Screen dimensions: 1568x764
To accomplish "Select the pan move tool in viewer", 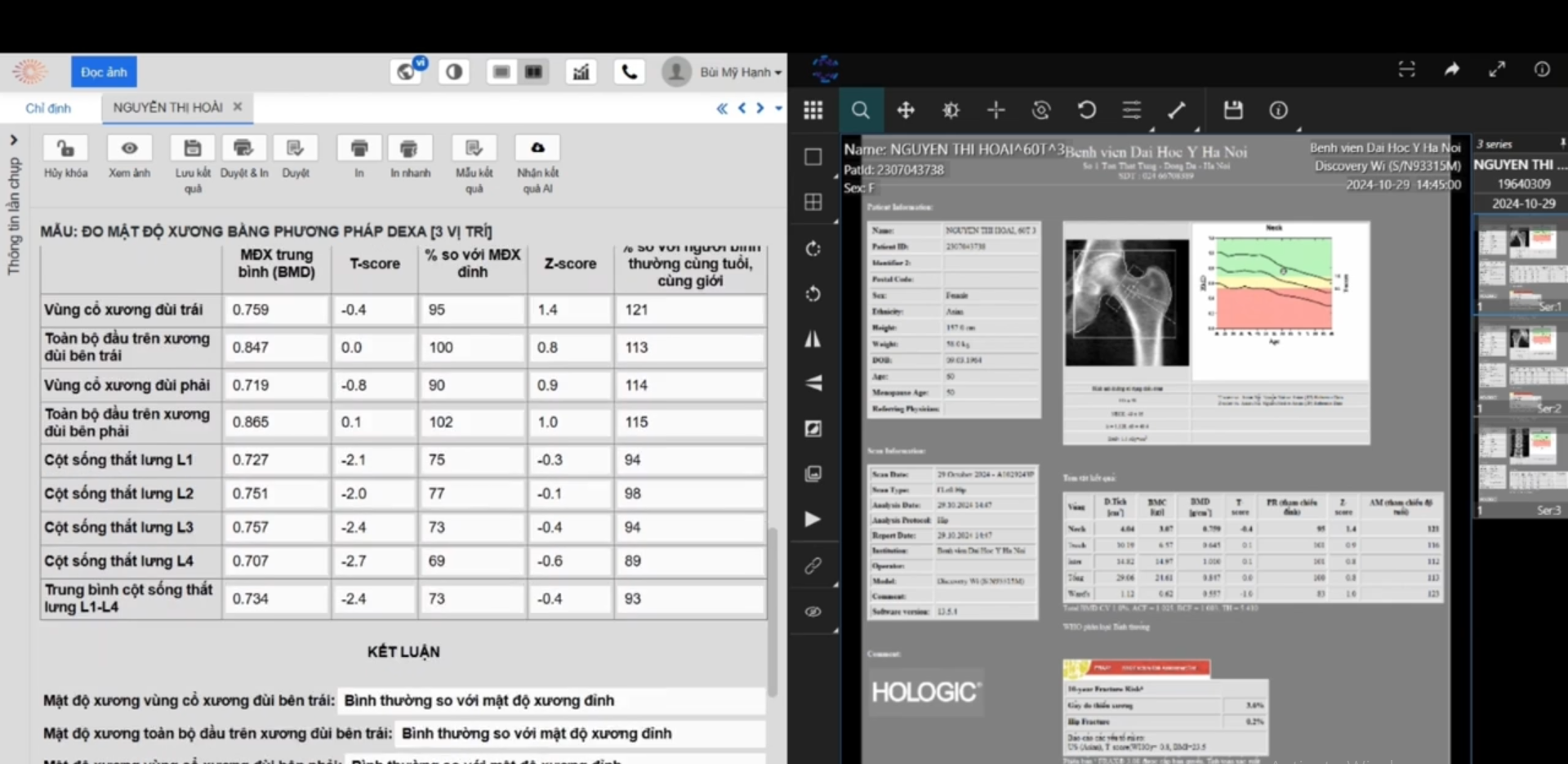I will pyautogui.click(x=906, y=110).
